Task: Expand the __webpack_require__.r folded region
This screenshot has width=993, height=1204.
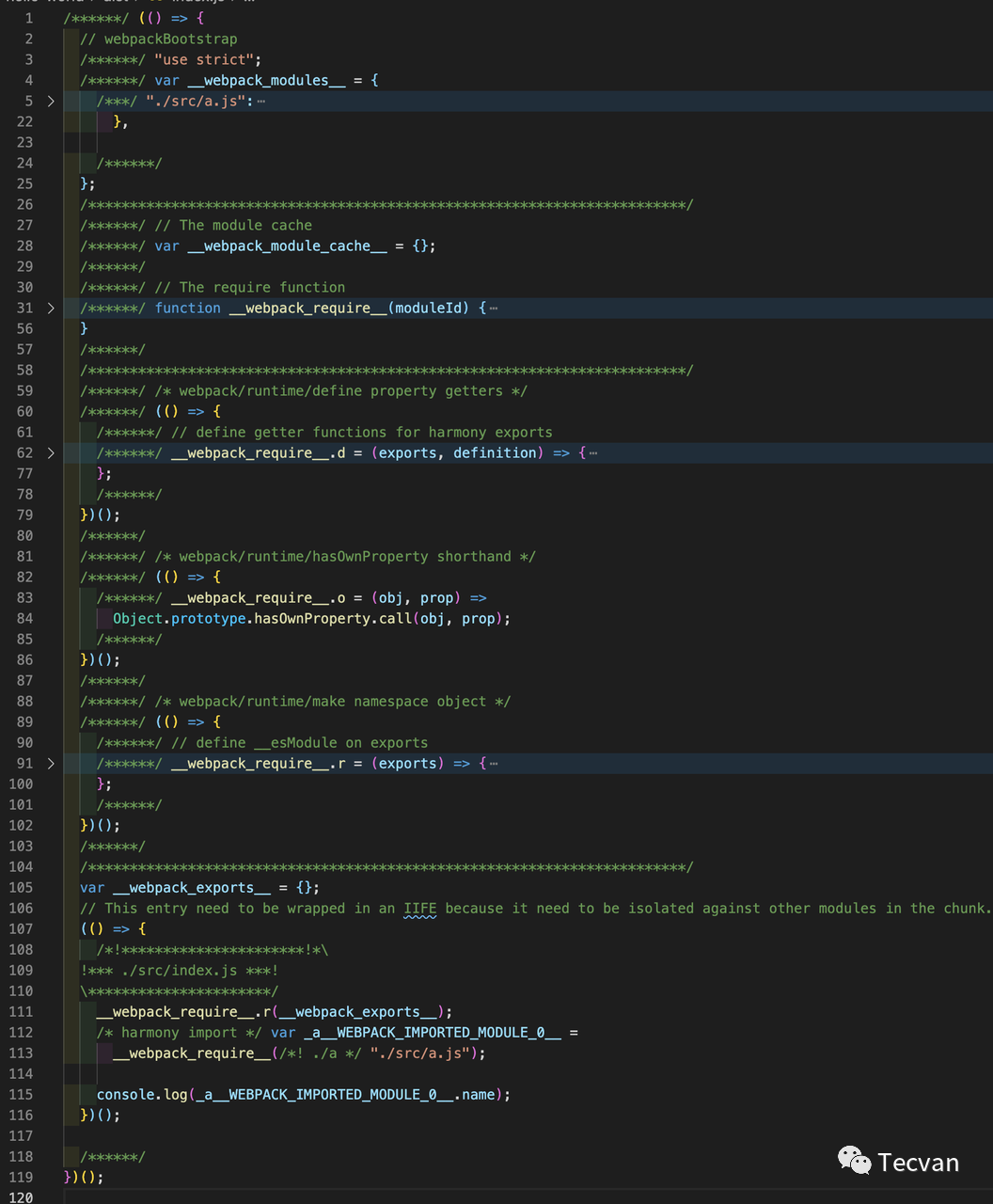Action: click(x=52, y=763)
